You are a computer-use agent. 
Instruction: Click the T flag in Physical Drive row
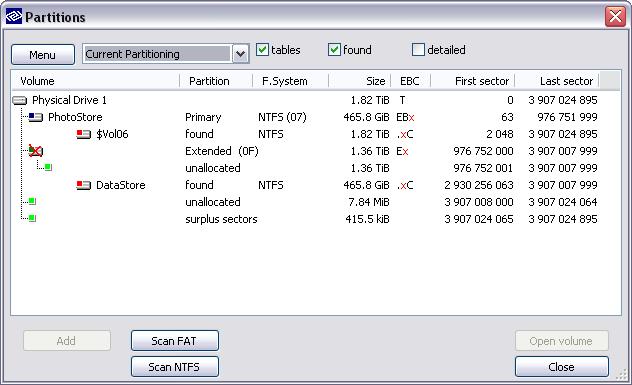402,100
